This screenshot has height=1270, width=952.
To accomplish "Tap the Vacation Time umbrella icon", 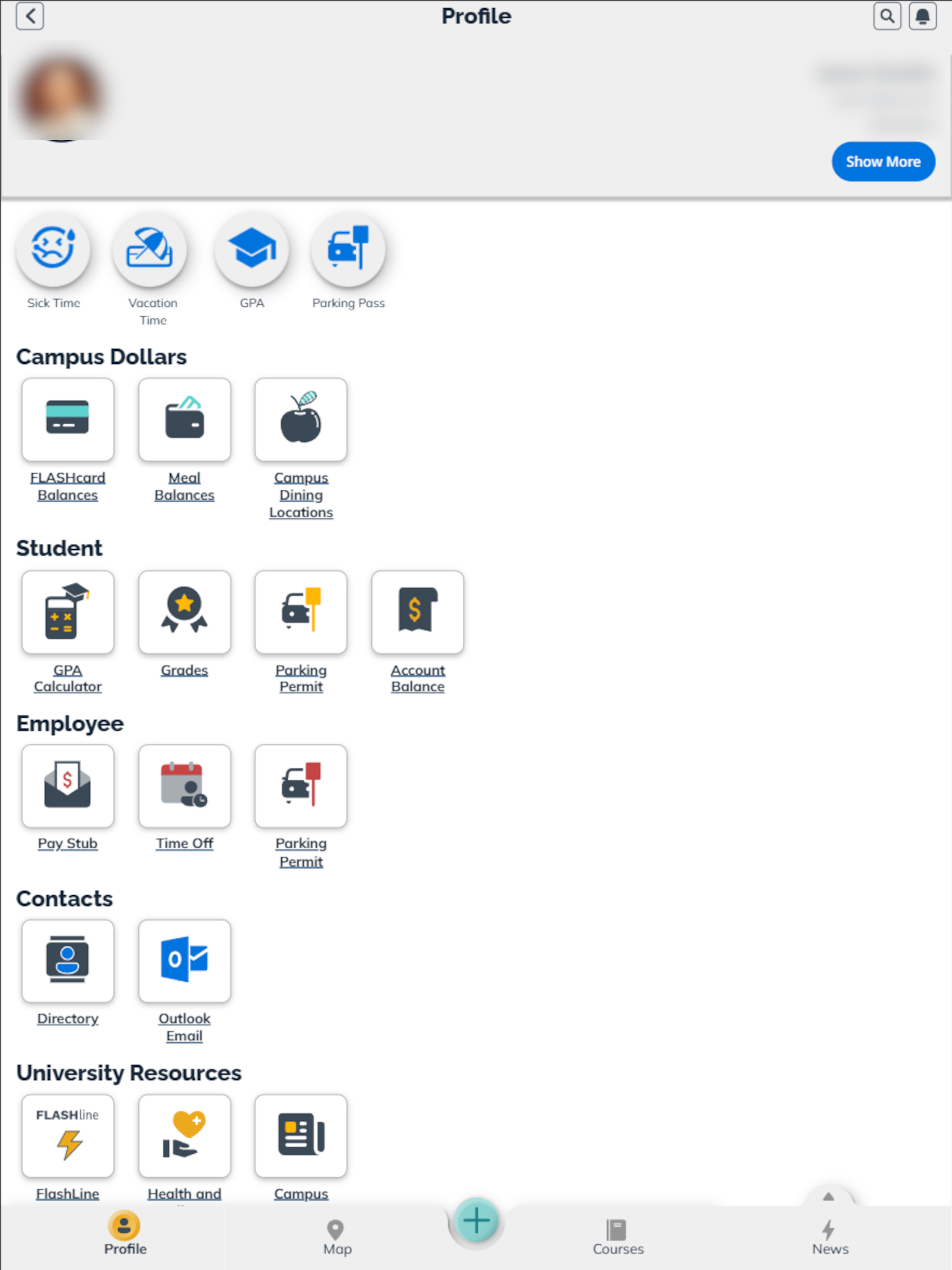I will click(150, 249).
